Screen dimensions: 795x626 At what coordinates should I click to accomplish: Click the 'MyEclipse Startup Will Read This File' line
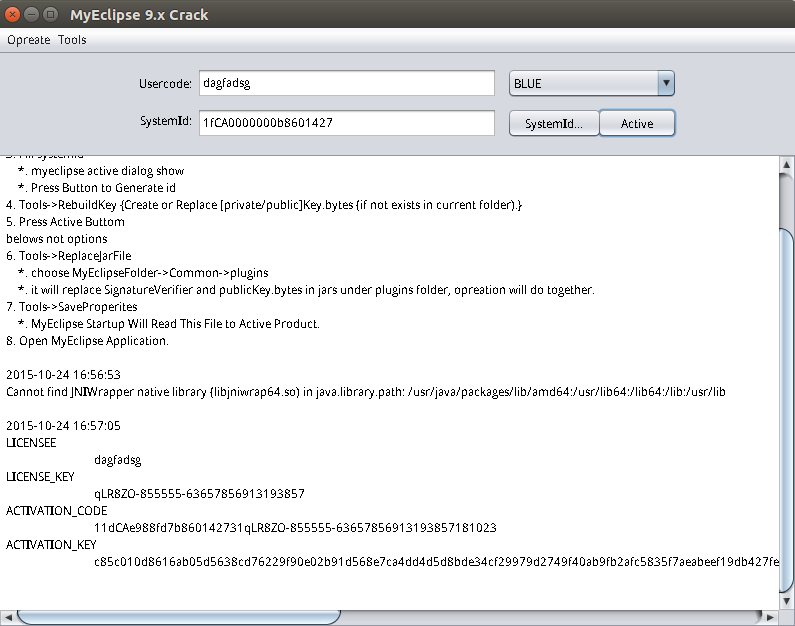[x=169, y=324]
